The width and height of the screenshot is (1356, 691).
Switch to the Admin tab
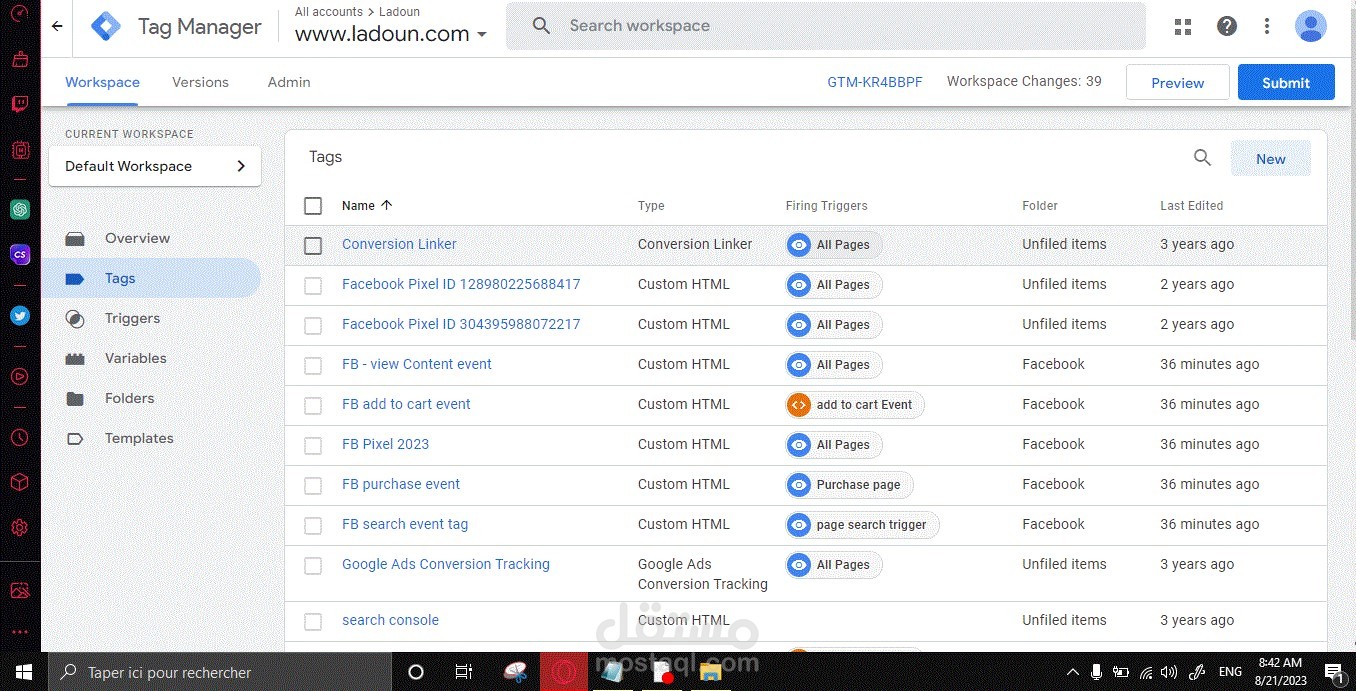tap(289, 83)
